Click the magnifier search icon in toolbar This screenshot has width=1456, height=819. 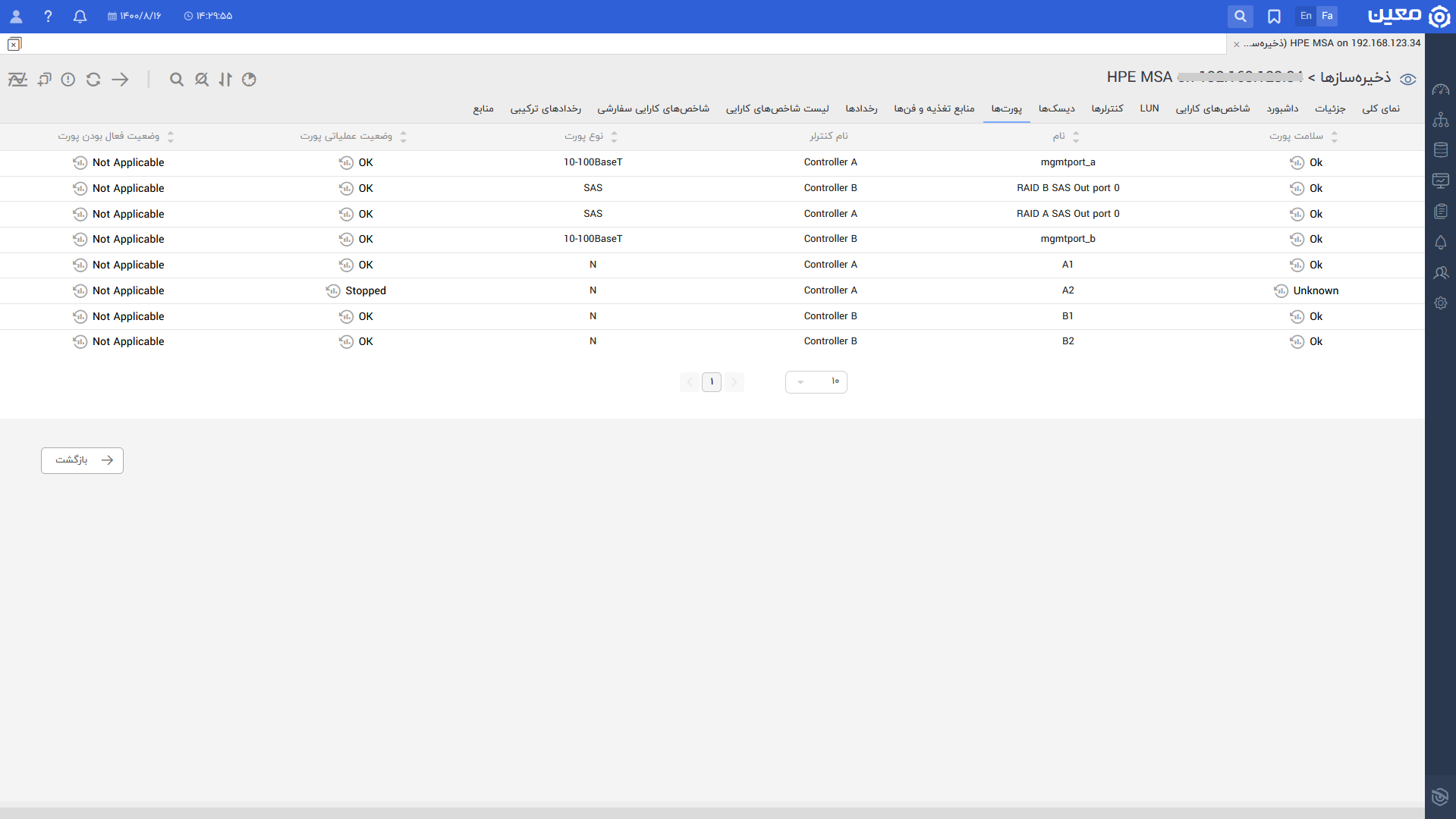[177, 80]
